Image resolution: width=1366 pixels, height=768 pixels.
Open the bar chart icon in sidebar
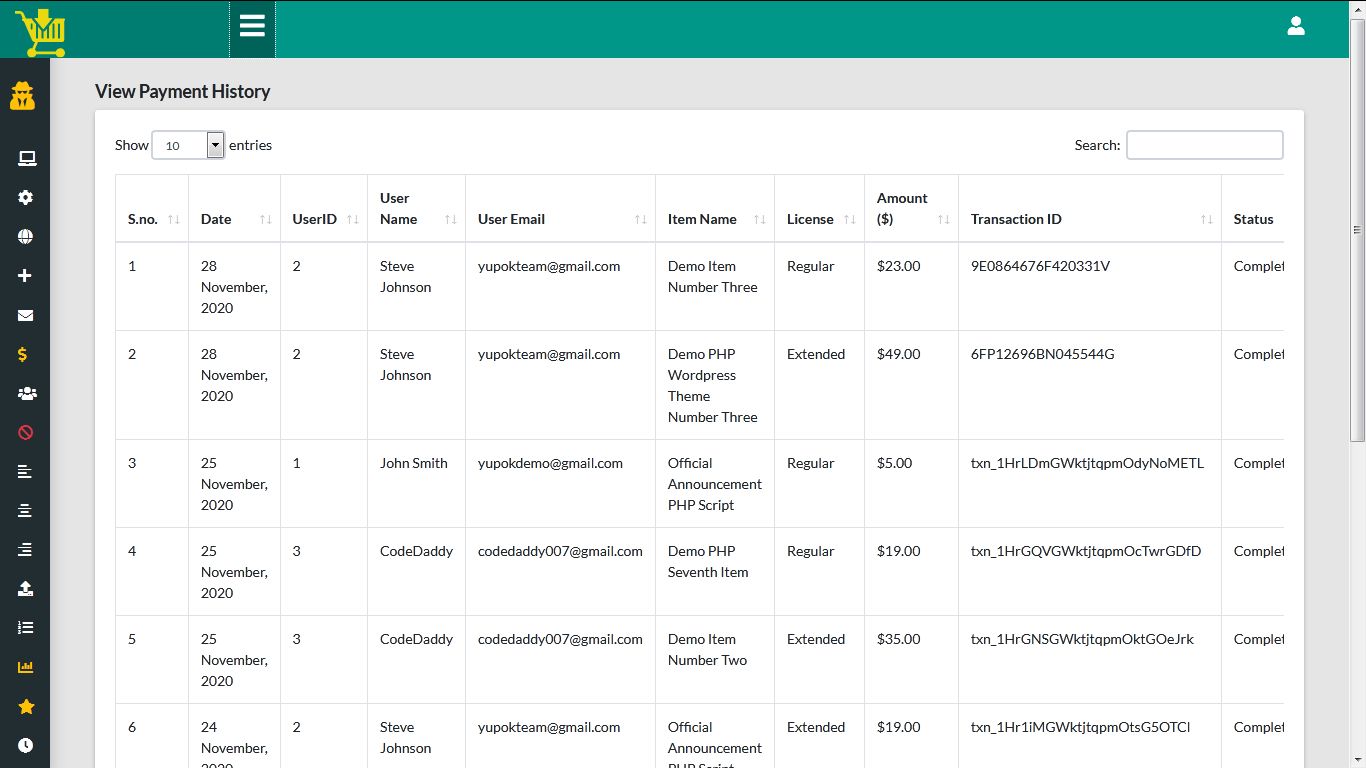tap(26, 668)
